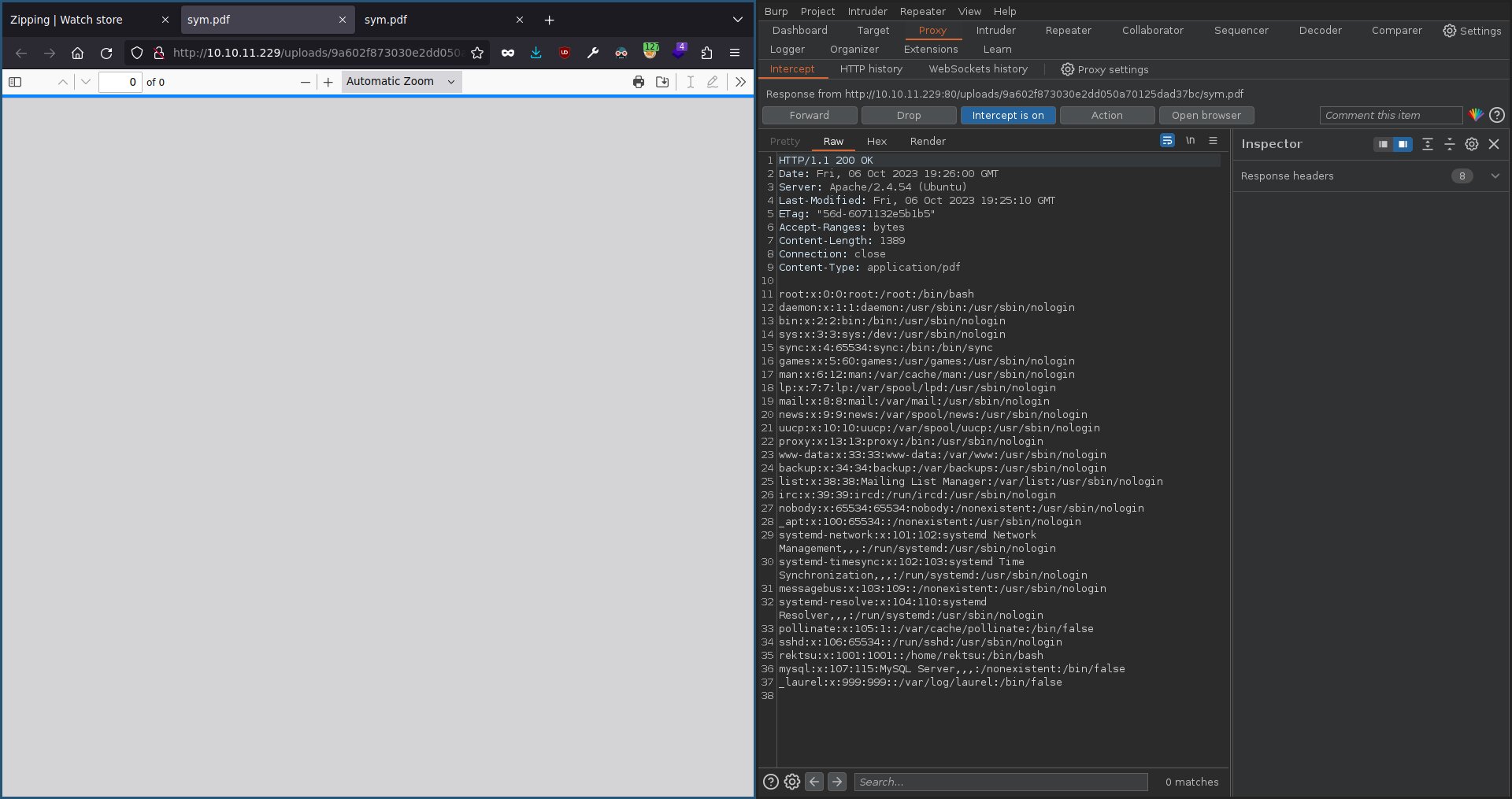1512x799 pixels.
Task: Switch to the last sym.pdf tab
Action: pos(433,20)
